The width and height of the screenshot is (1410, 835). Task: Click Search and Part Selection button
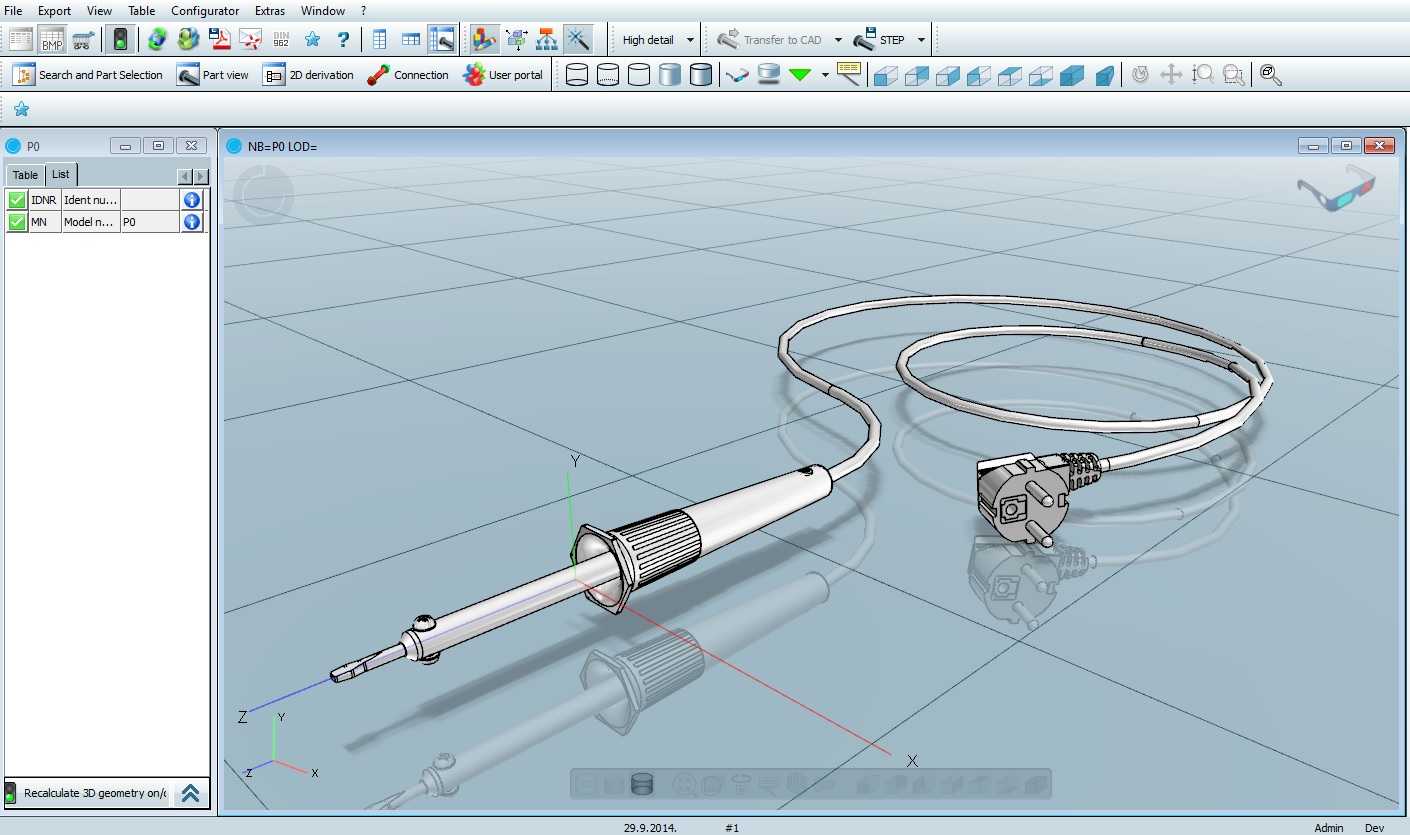[x=87, y=75]
